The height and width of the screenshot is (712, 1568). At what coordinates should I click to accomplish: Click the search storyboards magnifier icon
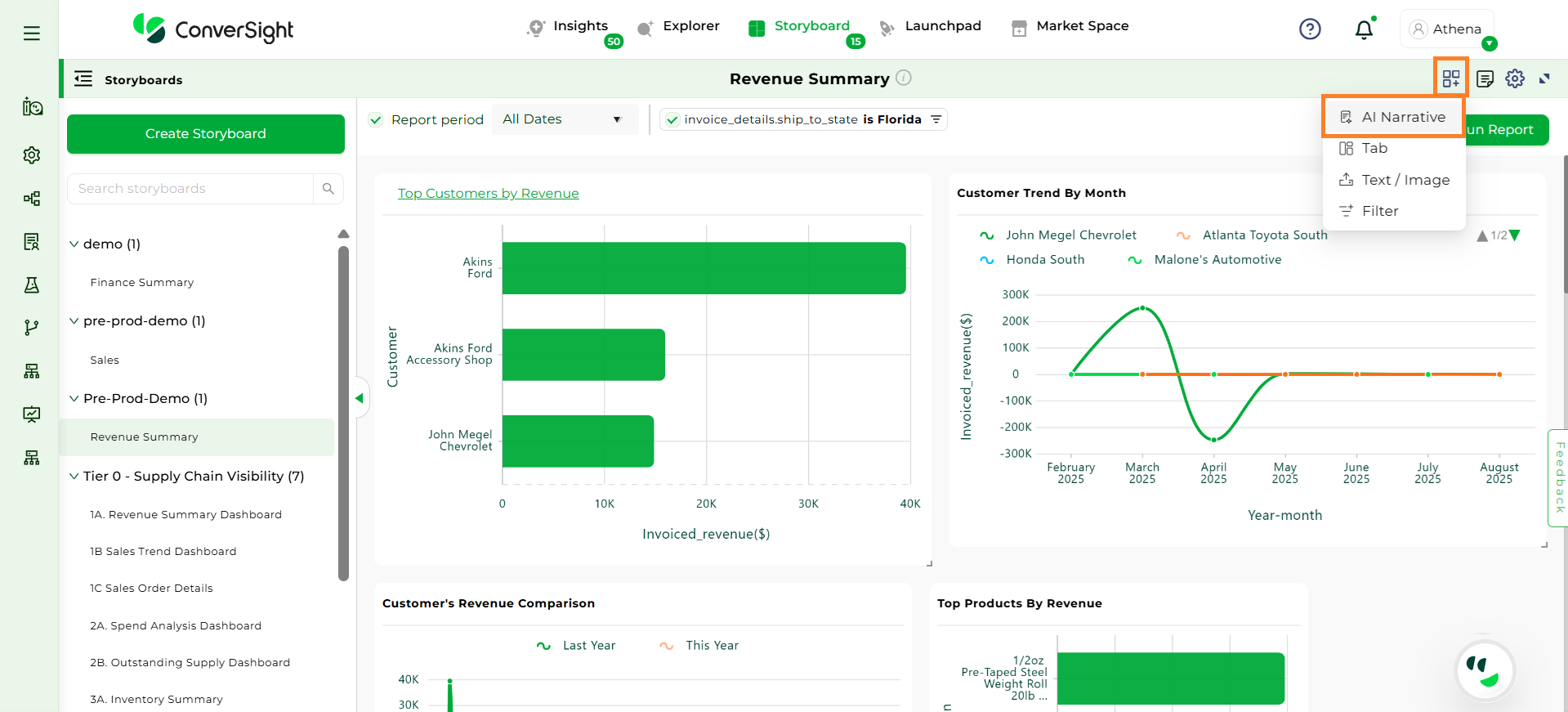point(328,189)
